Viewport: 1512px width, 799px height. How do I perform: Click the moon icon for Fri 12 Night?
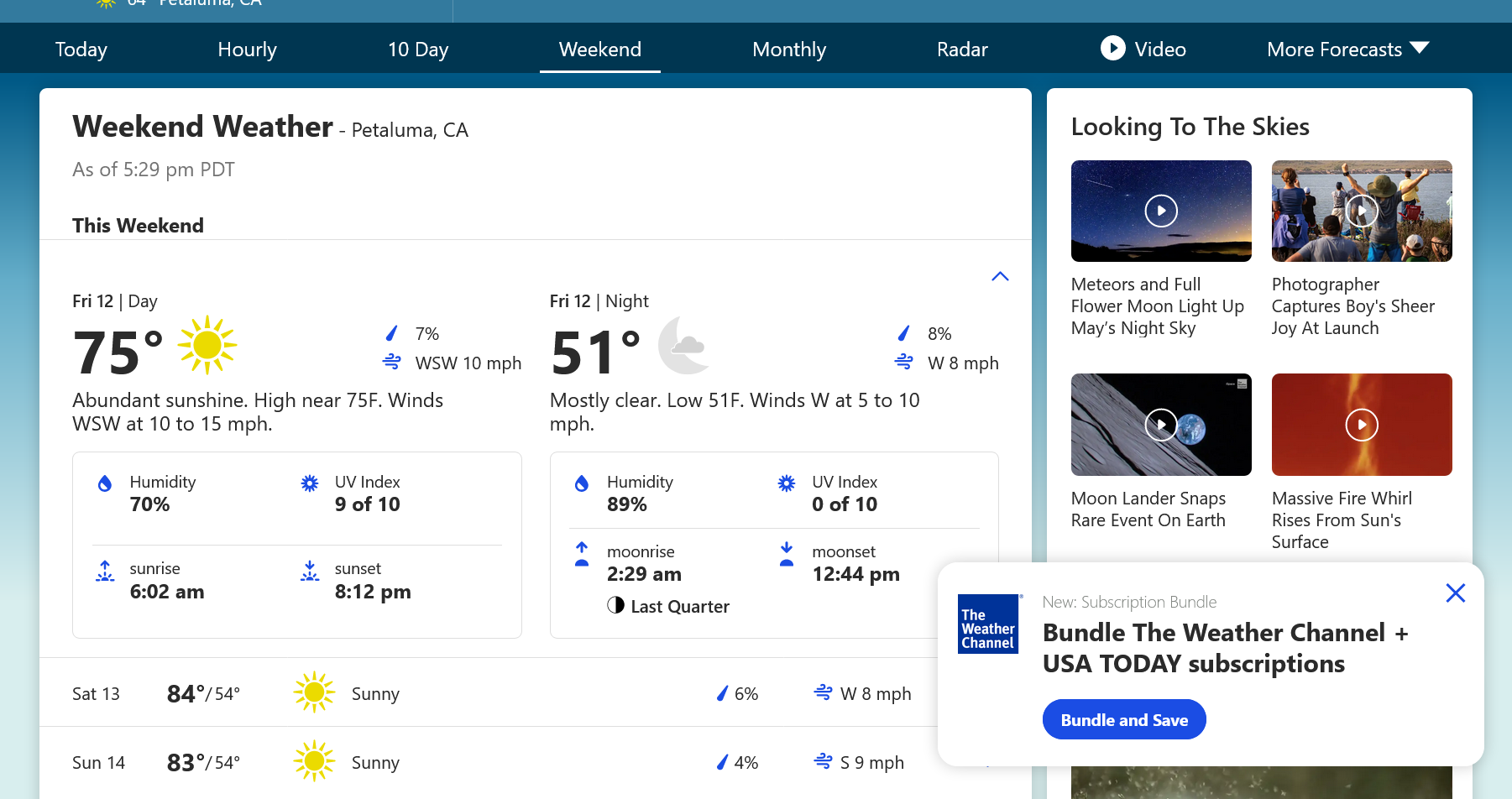point(683,345)
